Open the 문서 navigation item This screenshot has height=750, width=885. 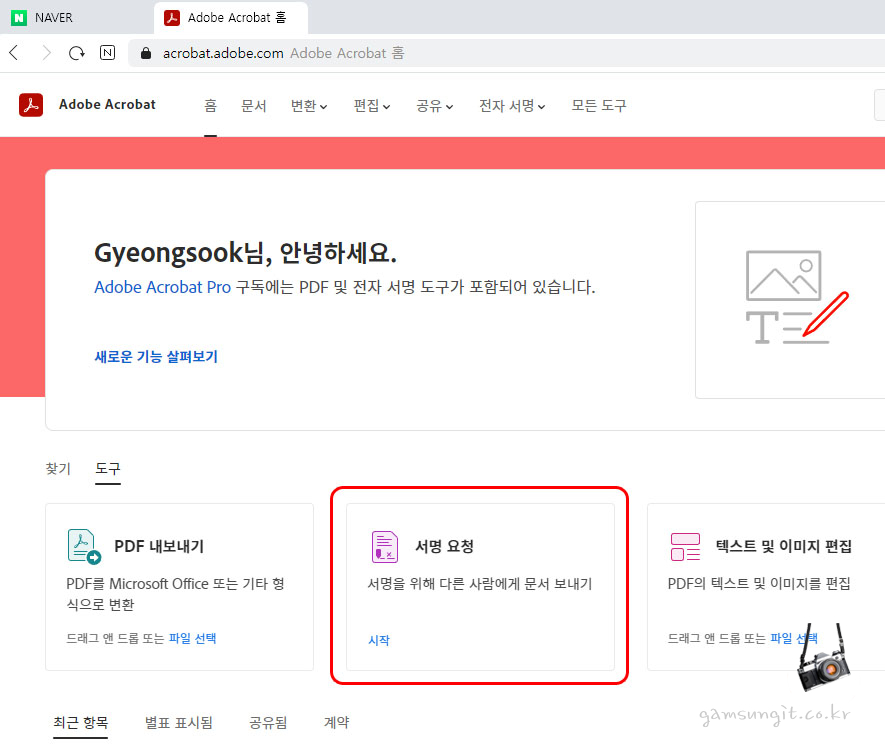[253, 106]
